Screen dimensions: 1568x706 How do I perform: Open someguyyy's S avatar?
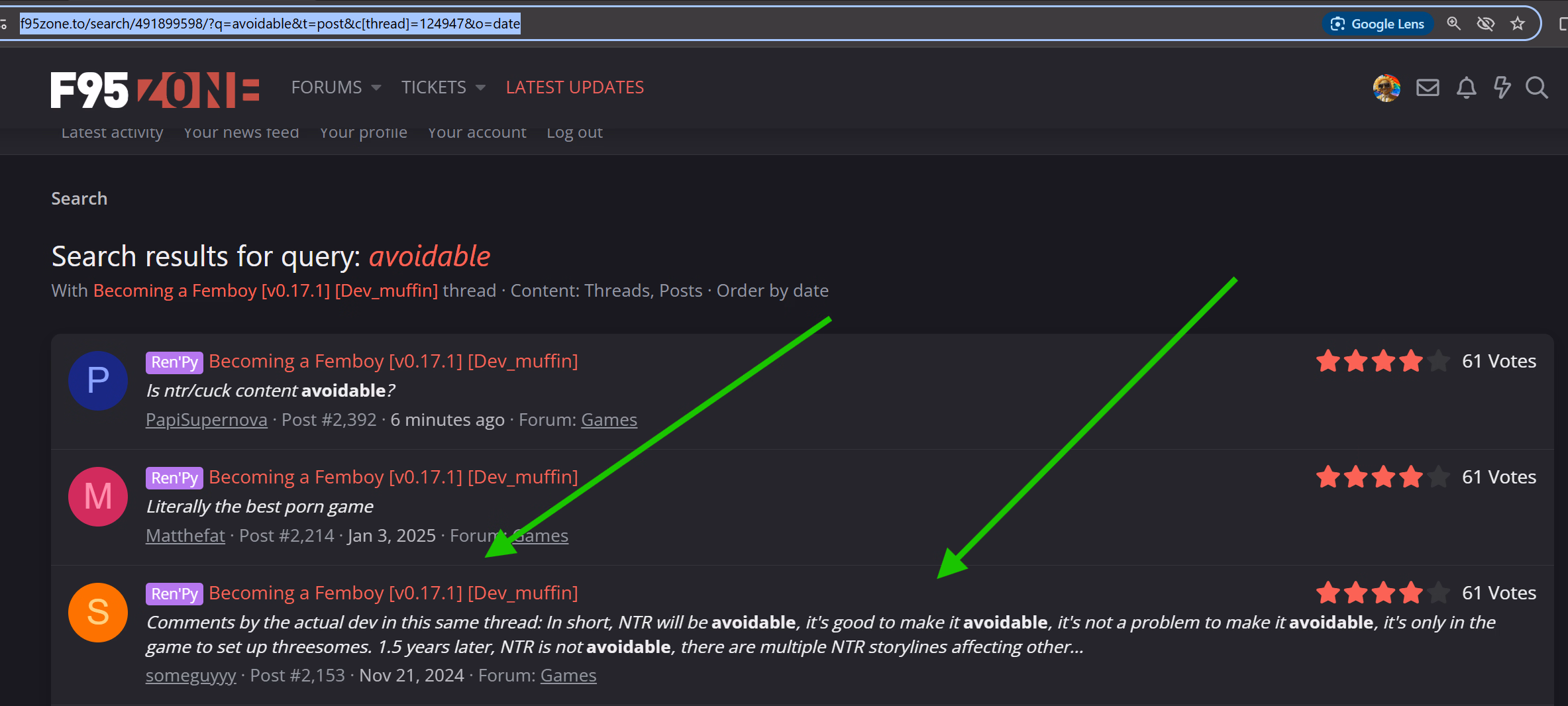(x=98, y=613)
